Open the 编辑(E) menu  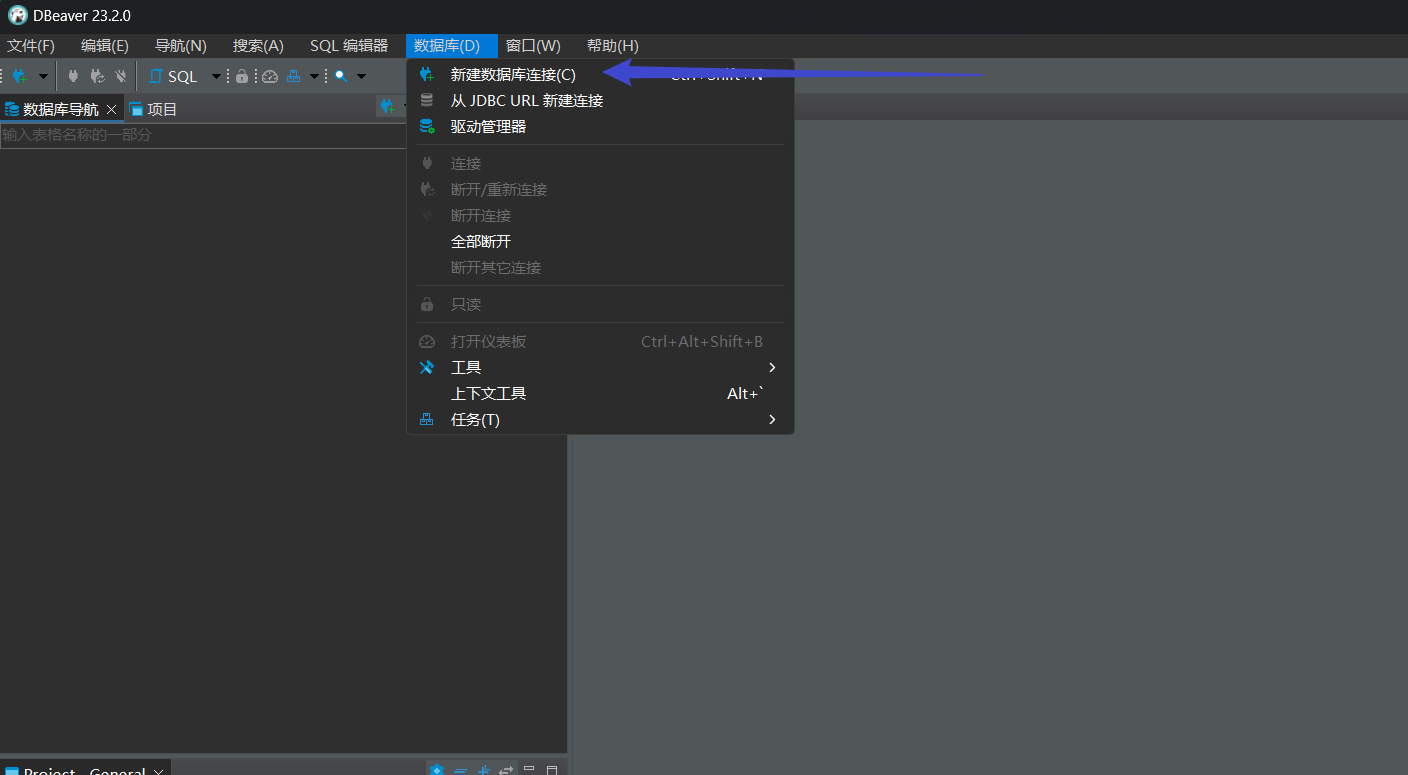pyautogui.click(x=105, y=46)
